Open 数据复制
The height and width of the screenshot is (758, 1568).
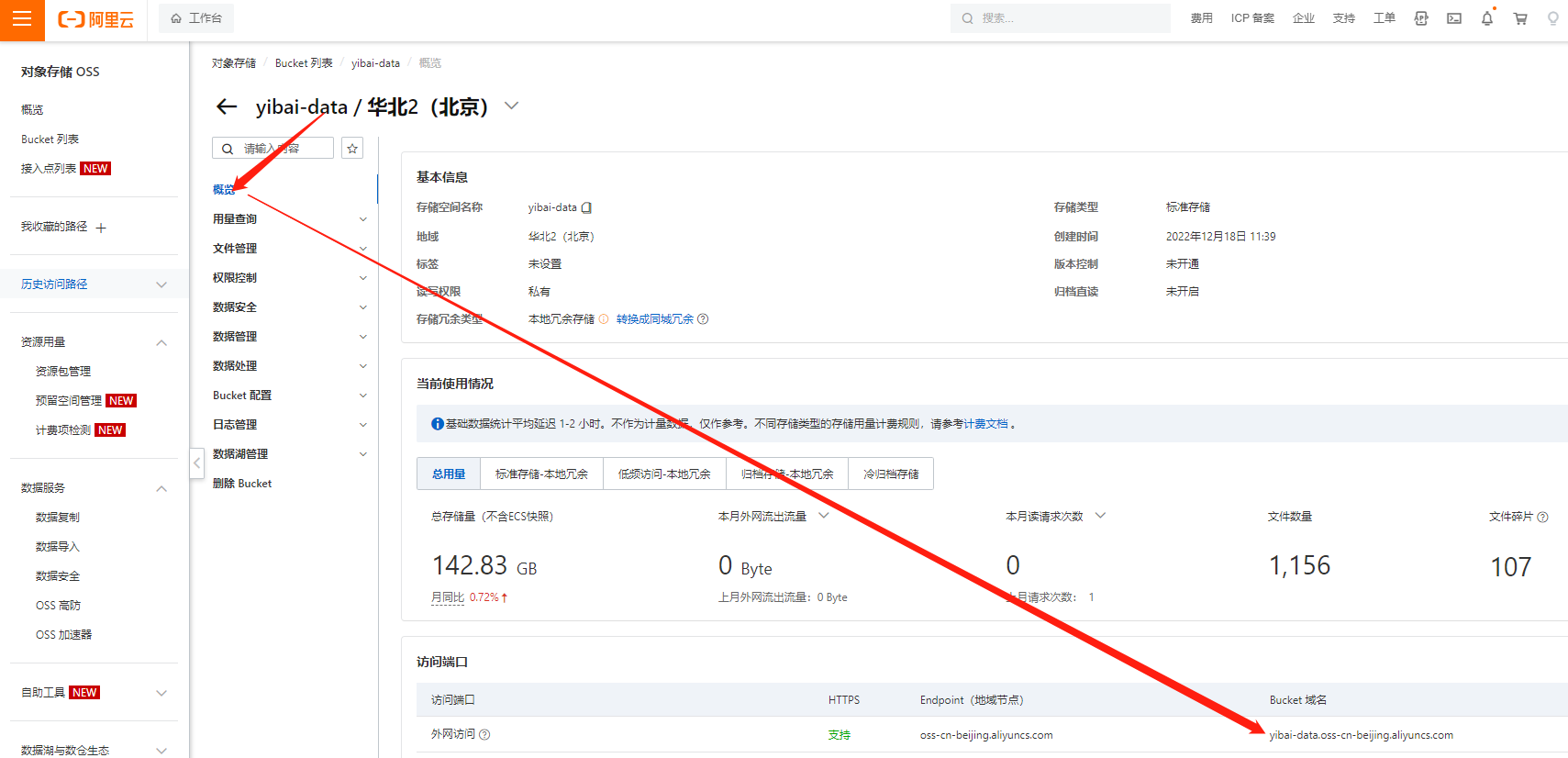pyautogui.click(x=58, y=518)
